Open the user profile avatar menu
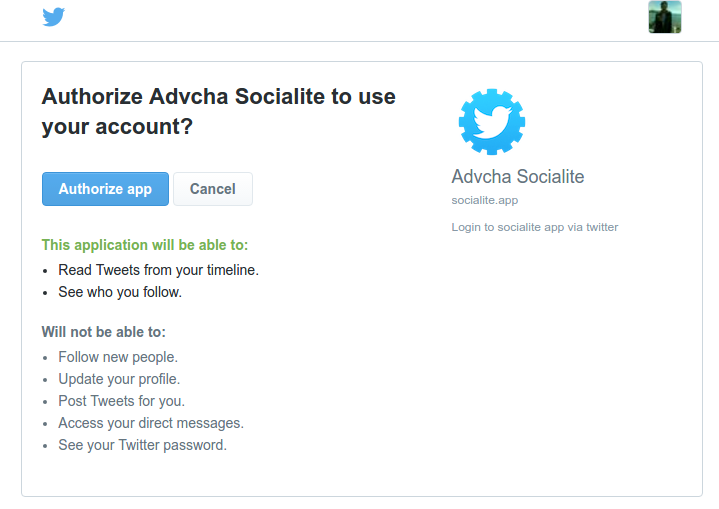Viewport: 719px width, 509px height. coord(665,17)
